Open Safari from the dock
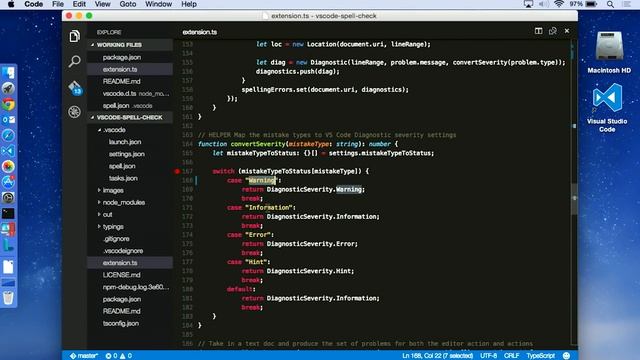This screenshot has height=360, width=640. pos(8,135)
